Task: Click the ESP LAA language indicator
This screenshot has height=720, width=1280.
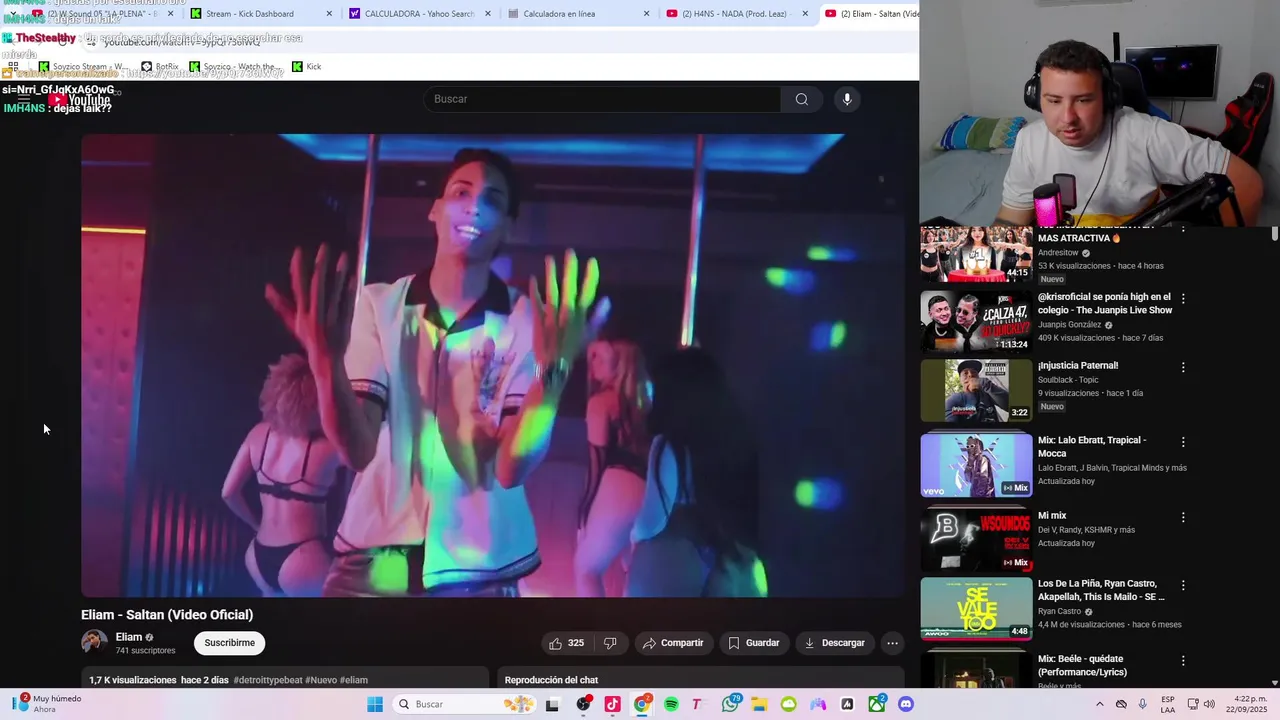Action: (1168, 704)
